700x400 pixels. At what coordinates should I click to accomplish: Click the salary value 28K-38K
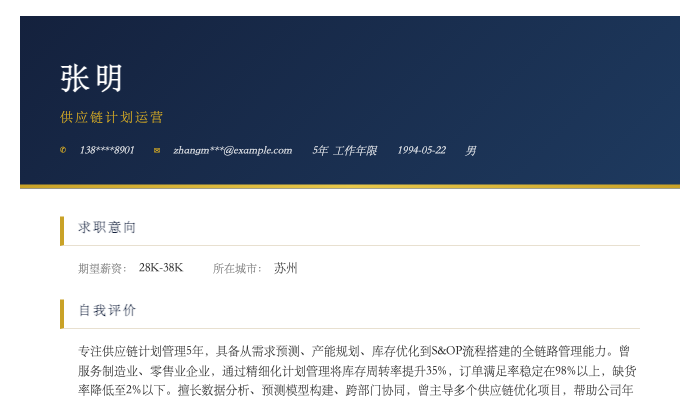[x=161, y=268]
